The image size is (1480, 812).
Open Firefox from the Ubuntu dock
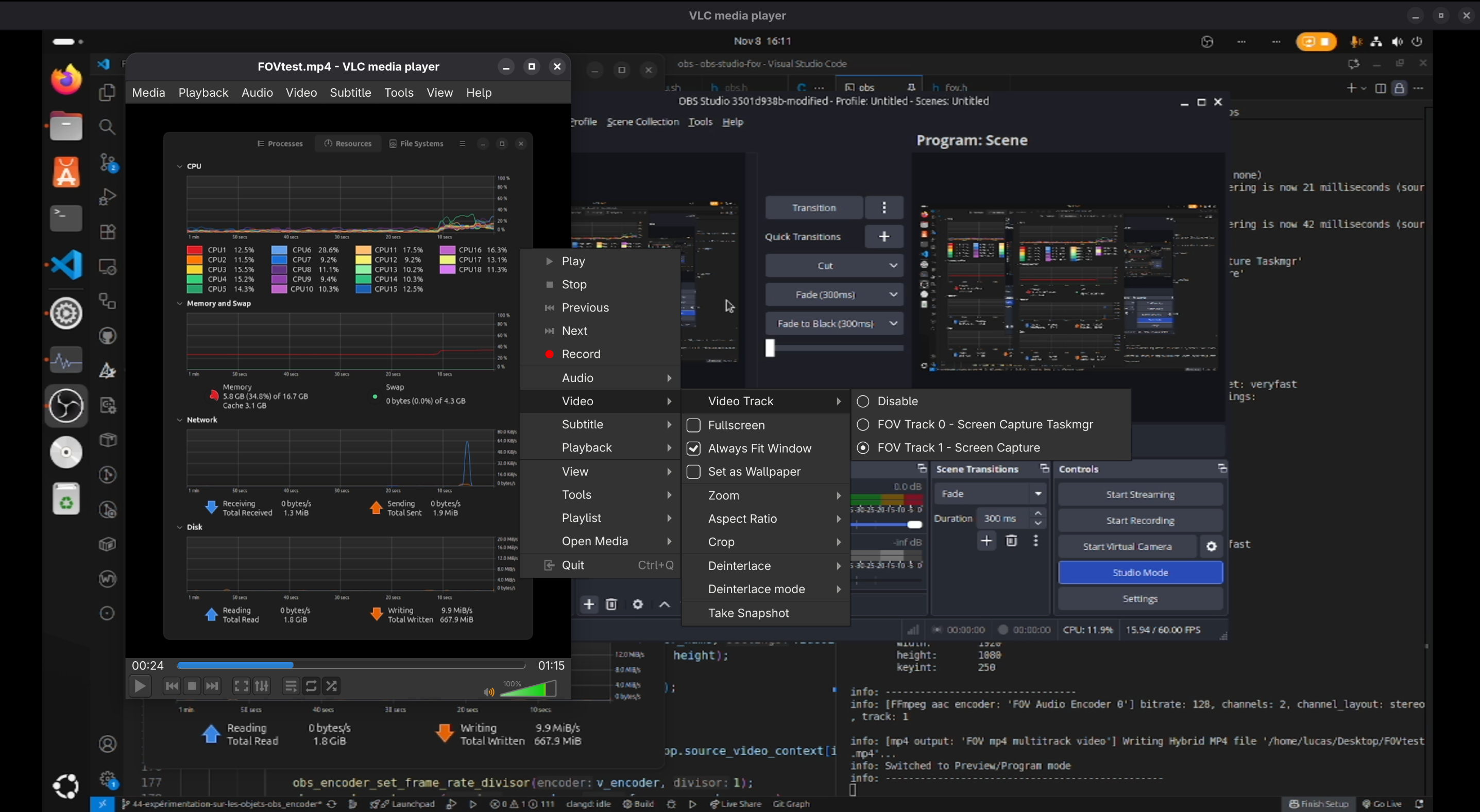[66, 79]
